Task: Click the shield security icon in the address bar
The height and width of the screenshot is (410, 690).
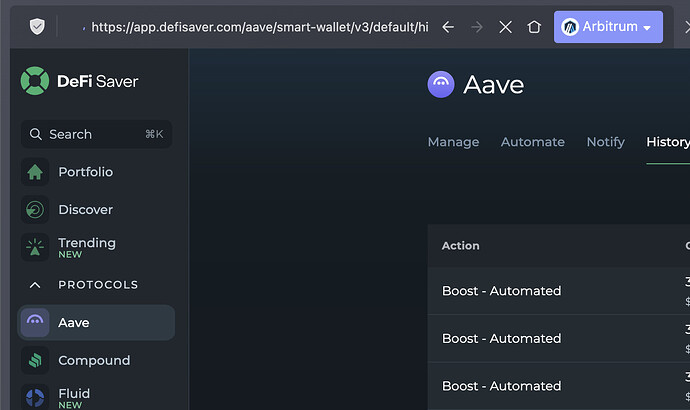Action: [37, 27]
